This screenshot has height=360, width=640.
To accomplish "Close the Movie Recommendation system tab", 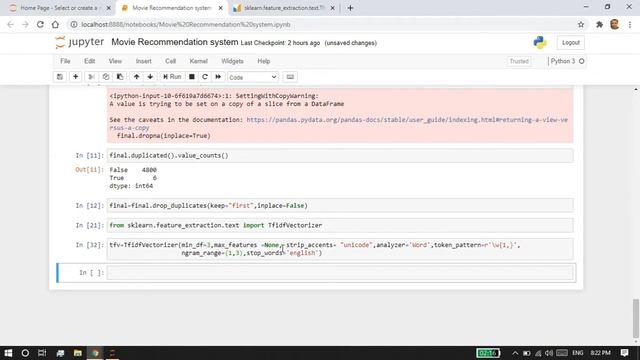I will click(220, 8).
